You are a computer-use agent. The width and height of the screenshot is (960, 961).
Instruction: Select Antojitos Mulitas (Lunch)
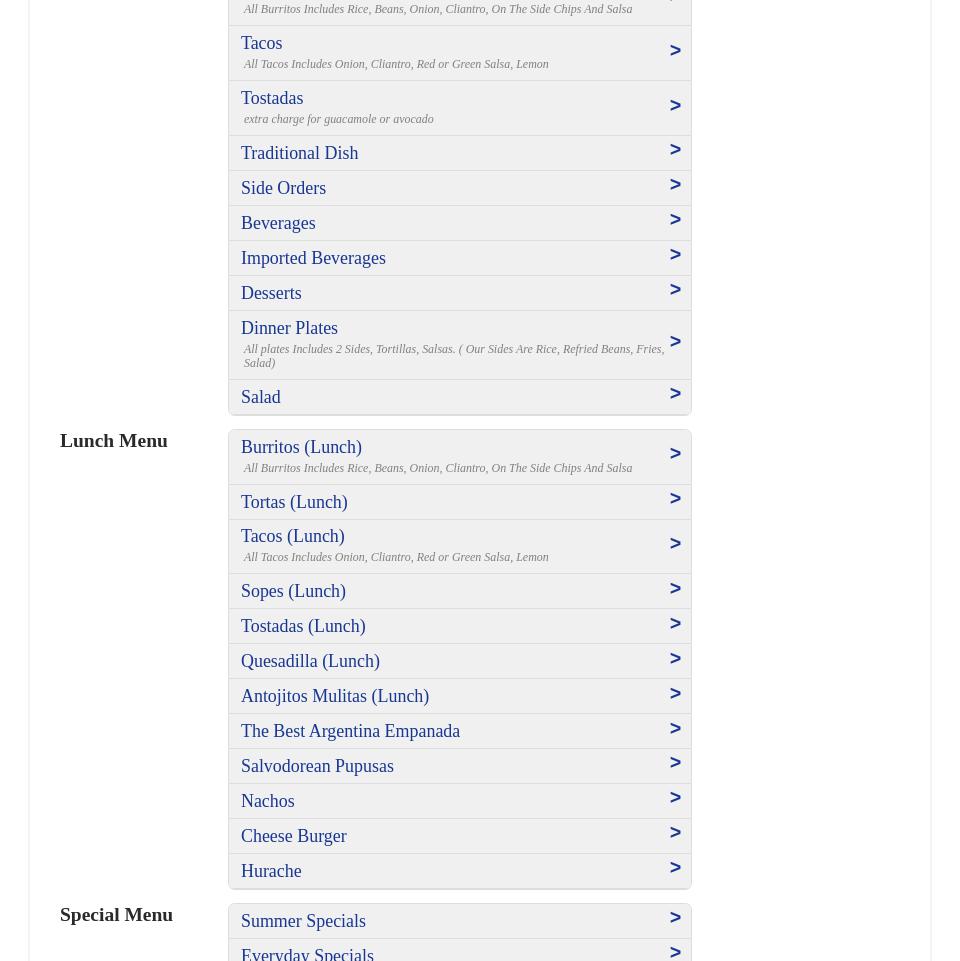pos(335,696)
